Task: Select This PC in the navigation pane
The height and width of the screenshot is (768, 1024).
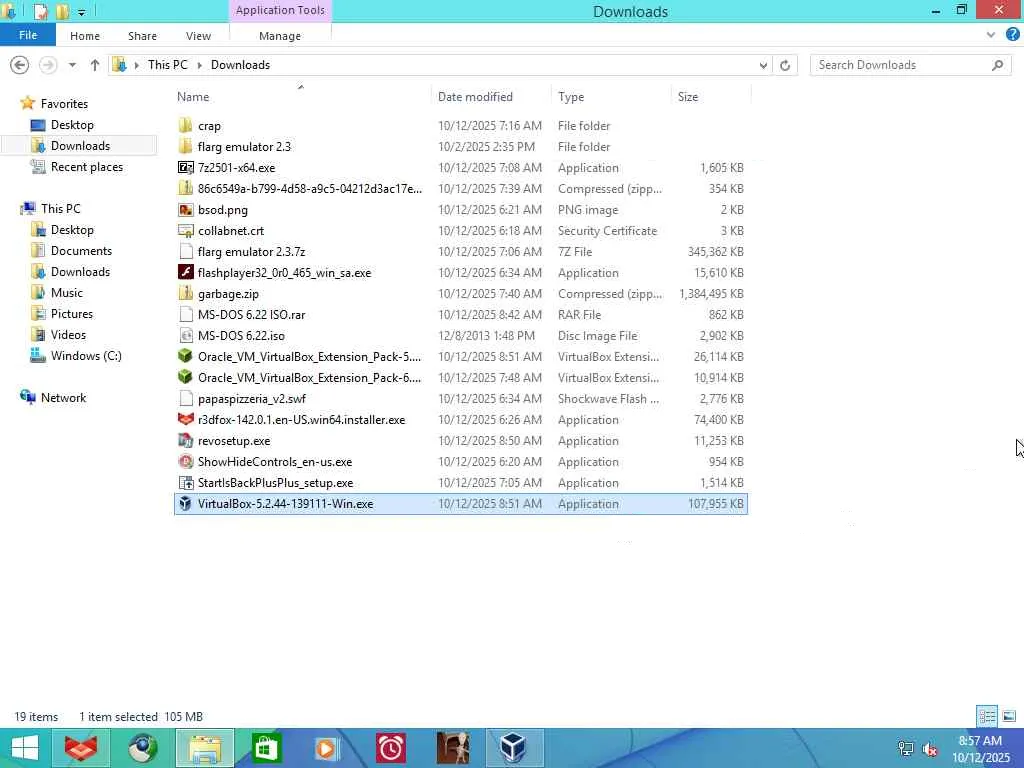Action: [x=60, y=208]
